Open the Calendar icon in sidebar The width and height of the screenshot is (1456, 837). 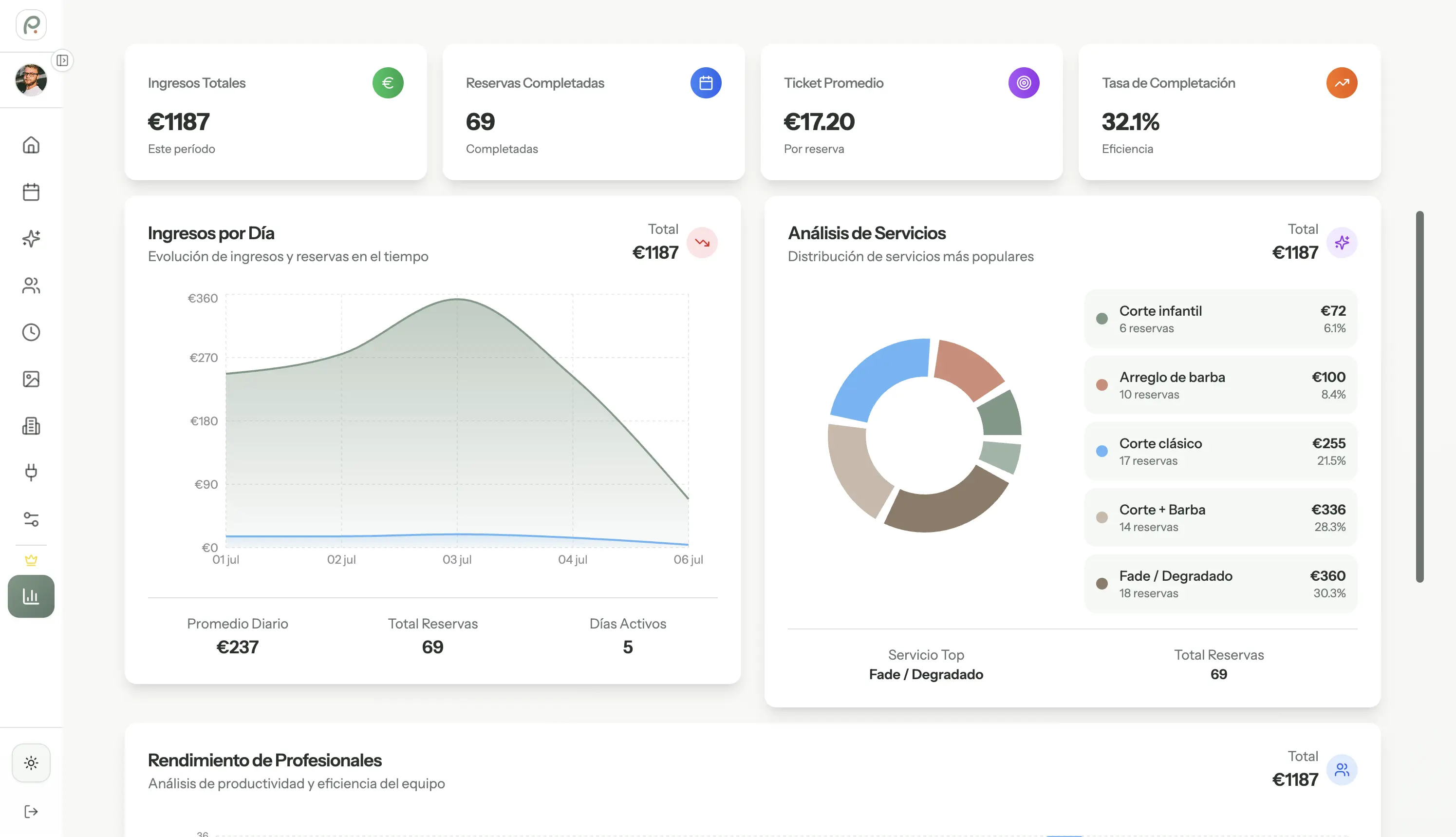[x=31, y=191]
